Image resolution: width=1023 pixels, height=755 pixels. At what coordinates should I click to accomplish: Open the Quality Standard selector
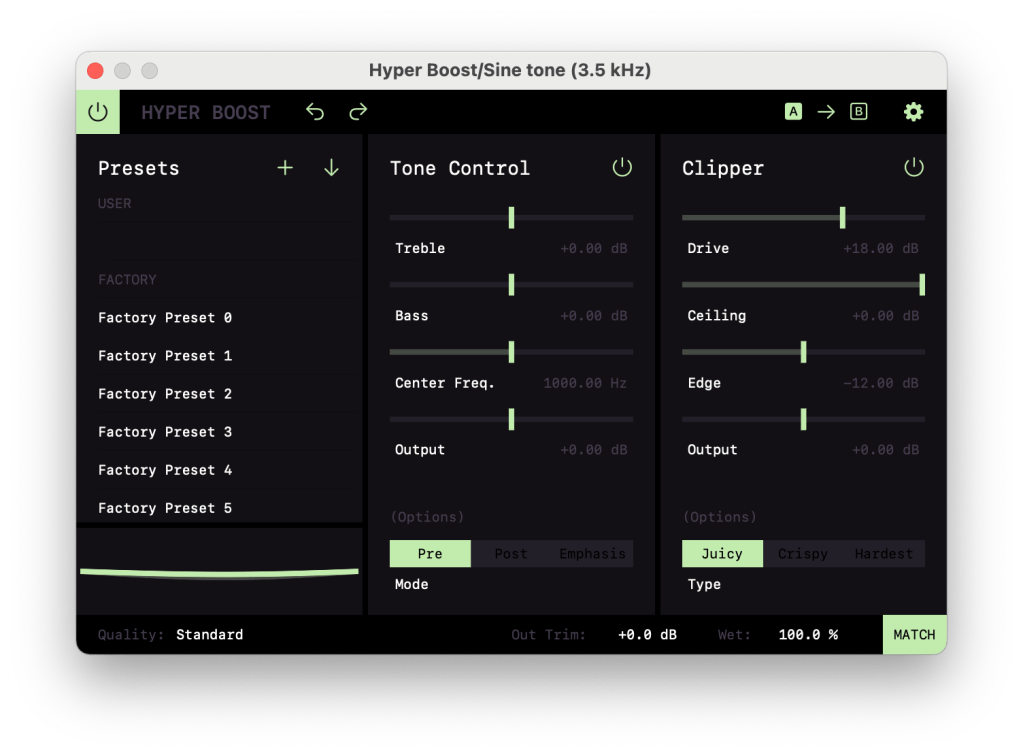tap(209, 634)
